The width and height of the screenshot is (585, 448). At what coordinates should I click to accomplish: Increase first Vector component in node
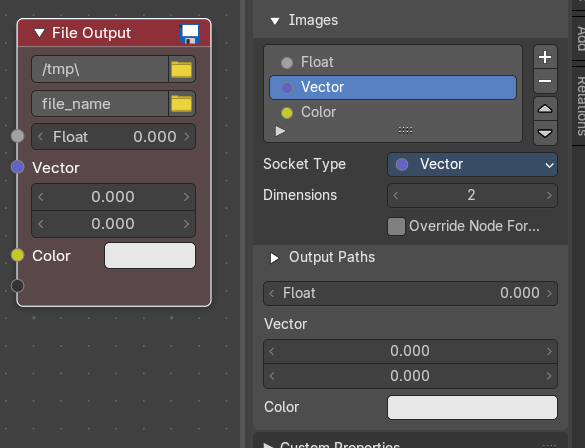click(187, 197)
